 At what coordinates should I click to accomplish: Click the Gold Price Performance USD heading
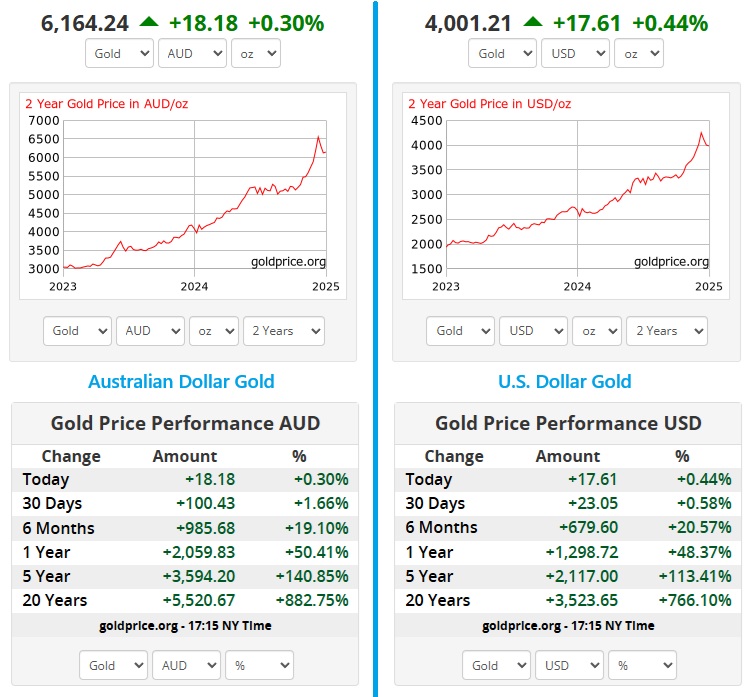tap(567, 423)
